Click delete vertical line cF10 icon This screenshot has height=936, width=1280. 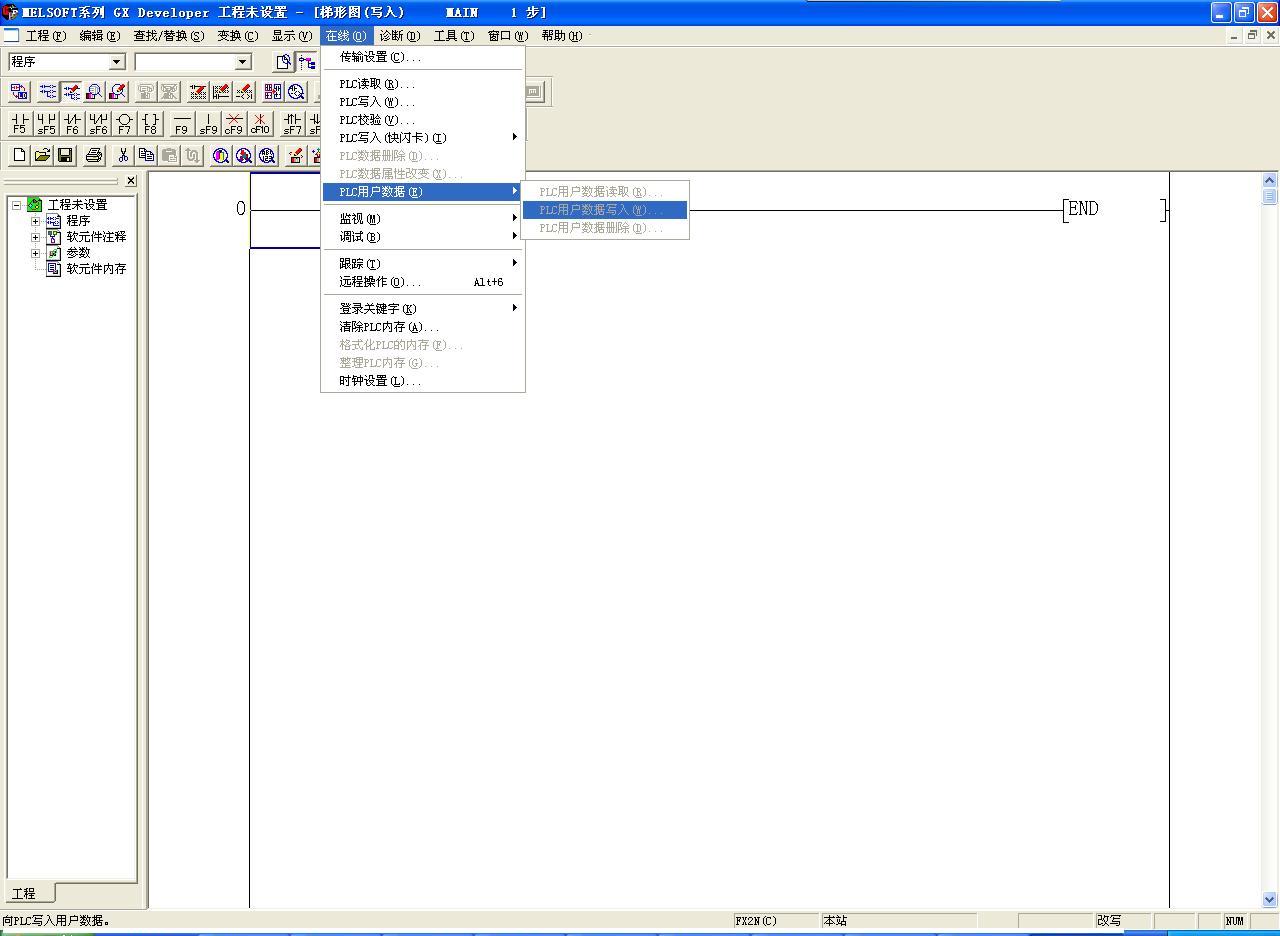pos(260,123)
